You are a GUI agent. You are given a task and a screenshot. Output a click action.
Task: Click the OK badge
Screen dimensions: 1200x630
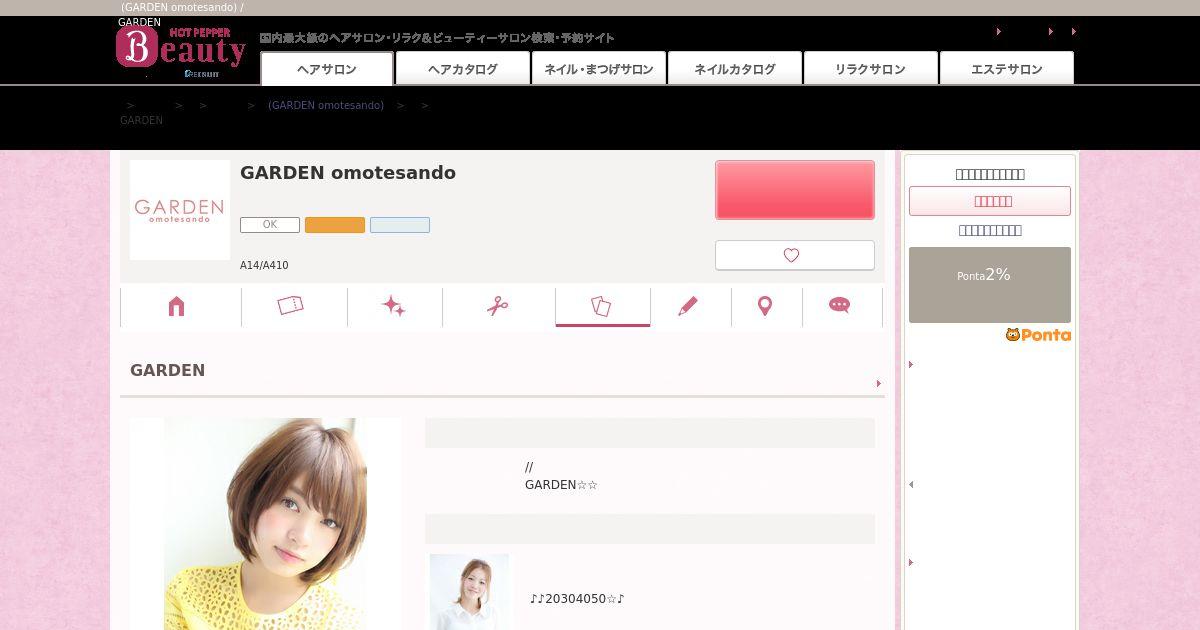pos(270,225)
